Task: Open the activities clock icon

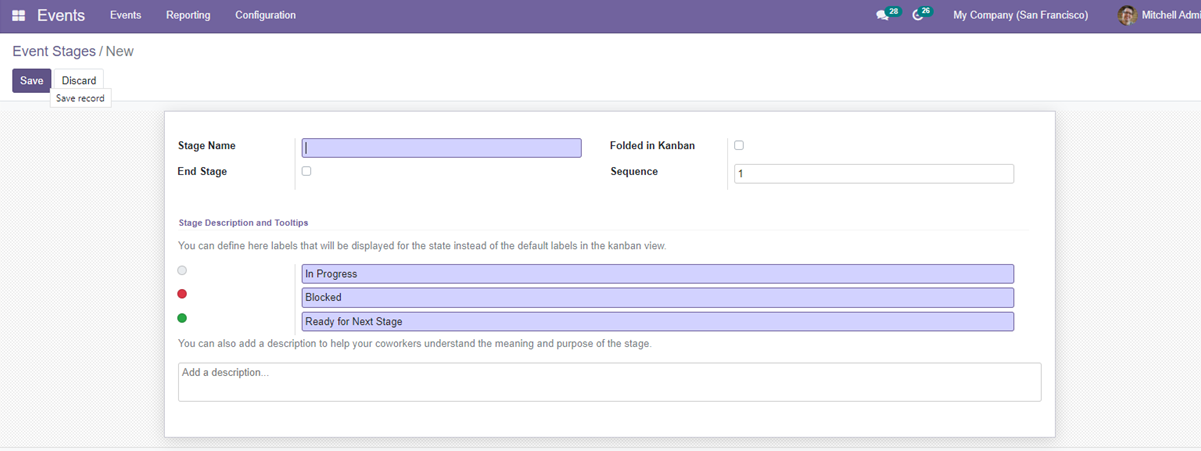Action: 918,15
